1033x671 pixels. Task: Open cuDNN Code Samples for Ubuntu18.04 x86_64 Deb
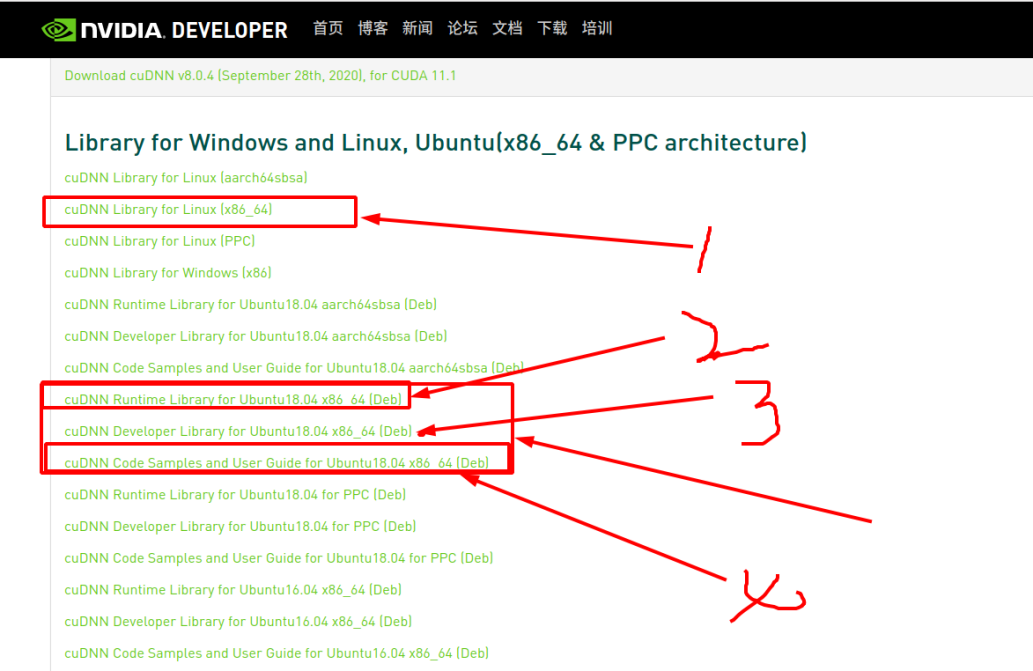coord(275,462)
